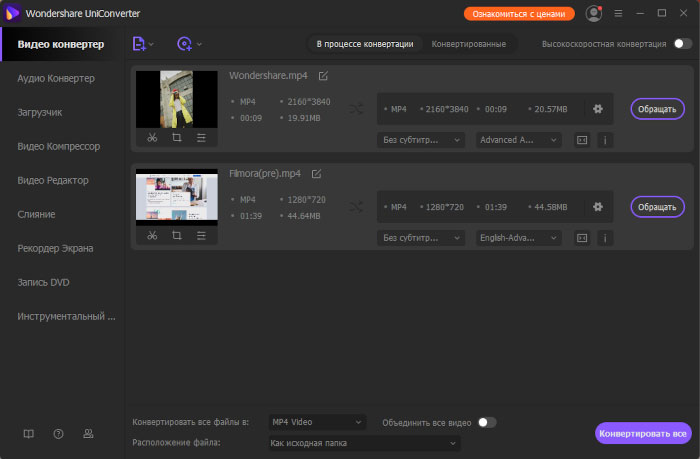Click the crop icon under Filmora(pre).mp4 thumbnail
The height and width of the screenshot is (459, 700).
click(x=176, y=236)
